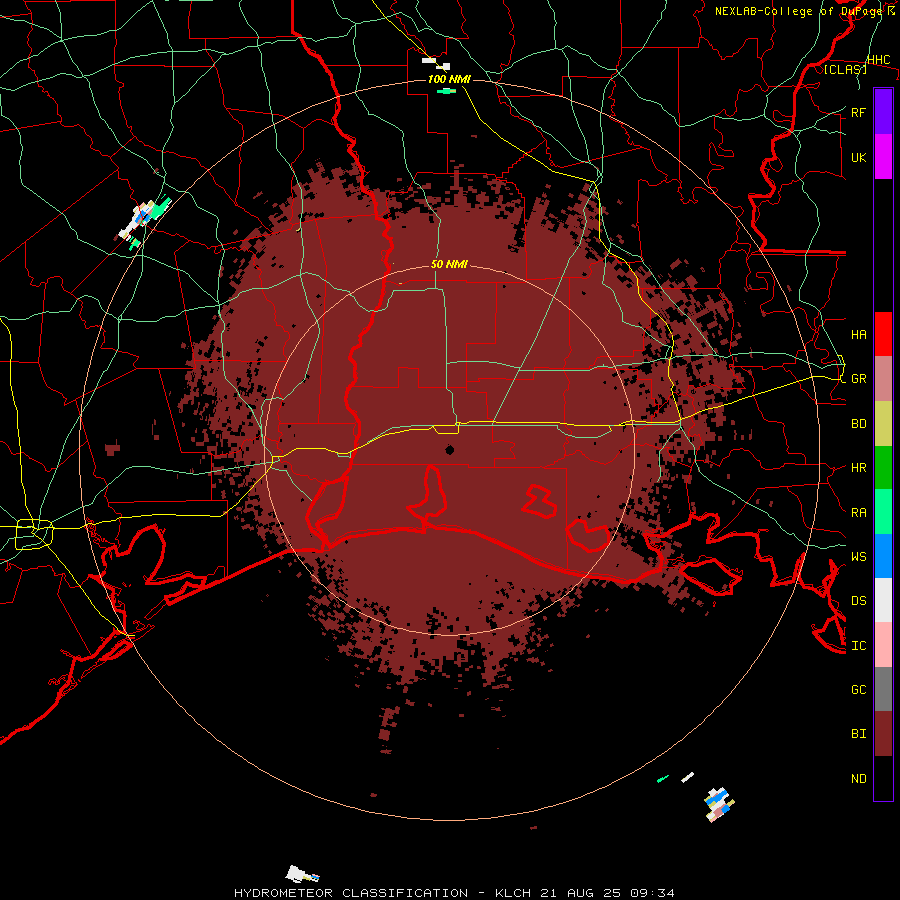
Task: Click the GR pink-brown legend swatch
Action: click(883, 379)
